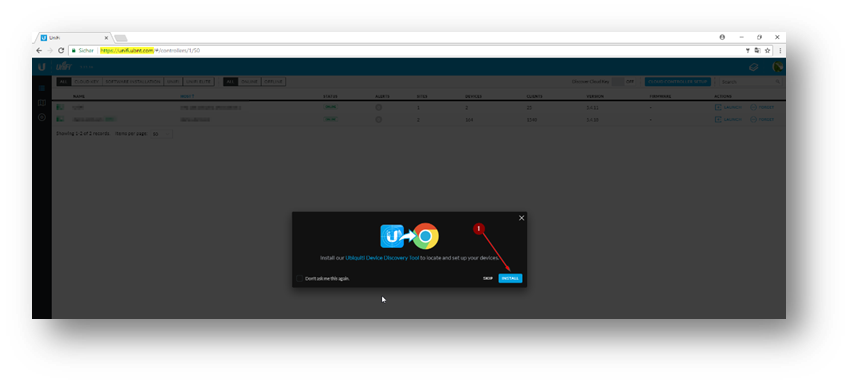Select the Offline status filter tab
Screen dimensions: 851x384
[x=274, y=81]
